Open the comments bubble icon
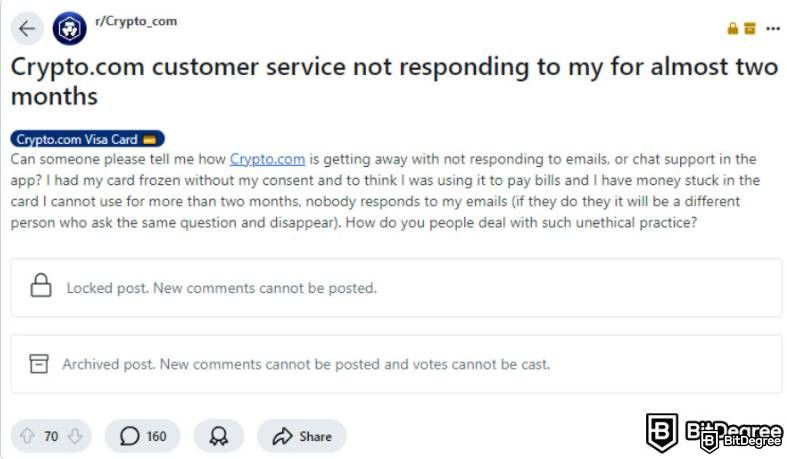Screen dimensions: 787x459 (129, 436)
